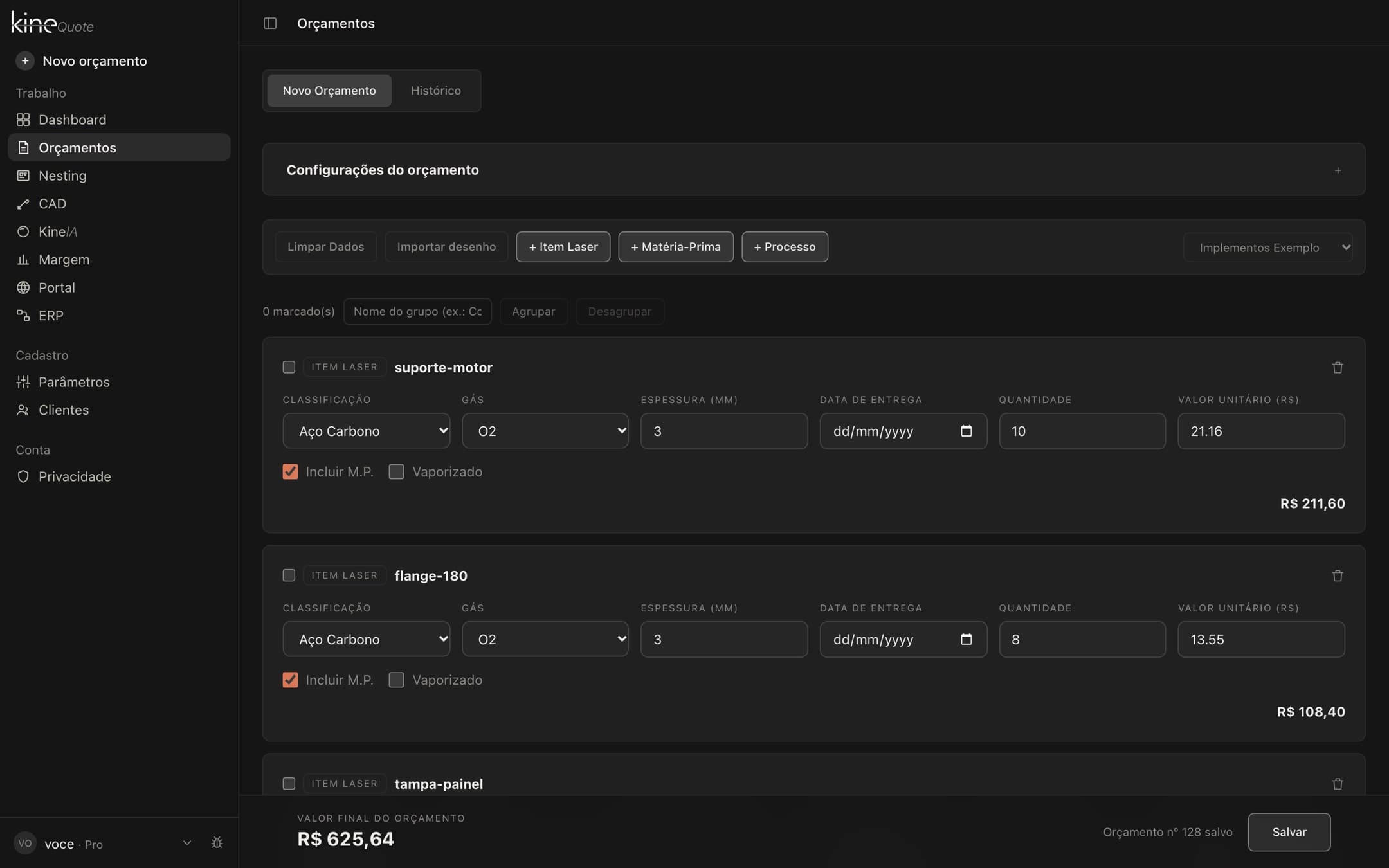Open the ERP integration icon
The width and height of the screenshot is (1389, 868).
pos(23,316)
